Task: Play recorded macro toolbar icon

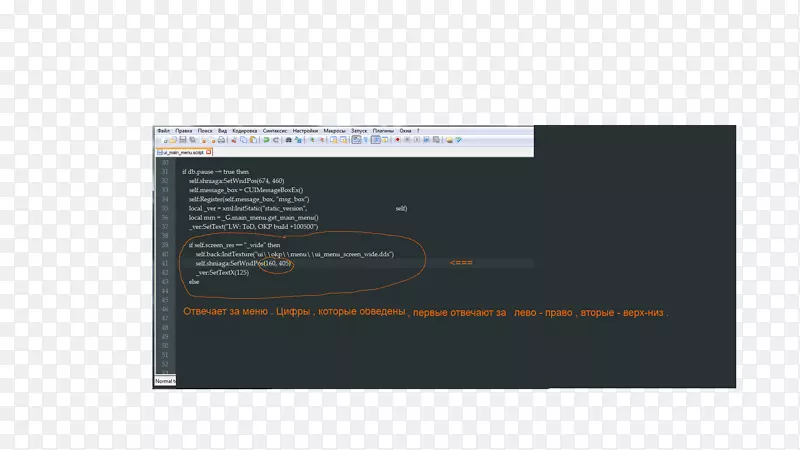Action: [417, 140]
